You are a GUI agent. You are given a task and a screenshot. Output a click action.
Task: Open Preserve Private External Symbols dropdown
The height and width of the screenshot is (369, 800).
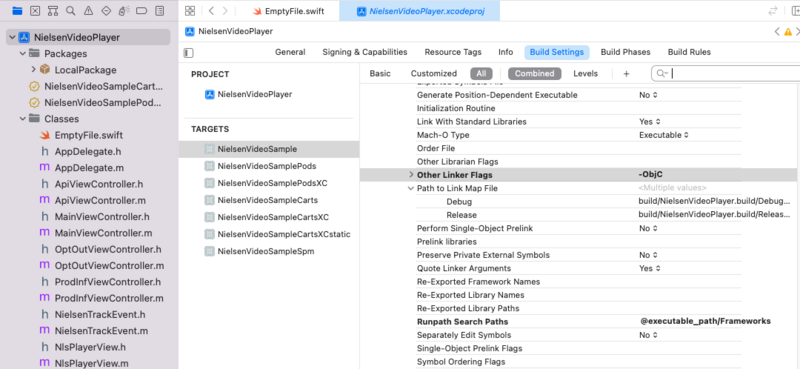coord(648,255)
